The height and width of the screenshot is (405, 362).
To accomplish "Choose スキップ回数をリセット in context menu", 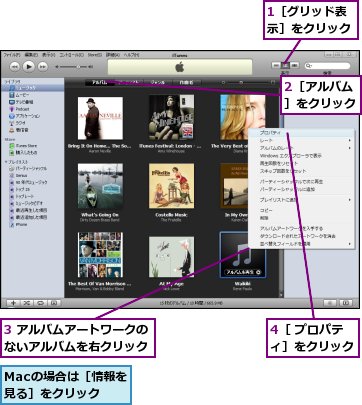I will 302,171.
